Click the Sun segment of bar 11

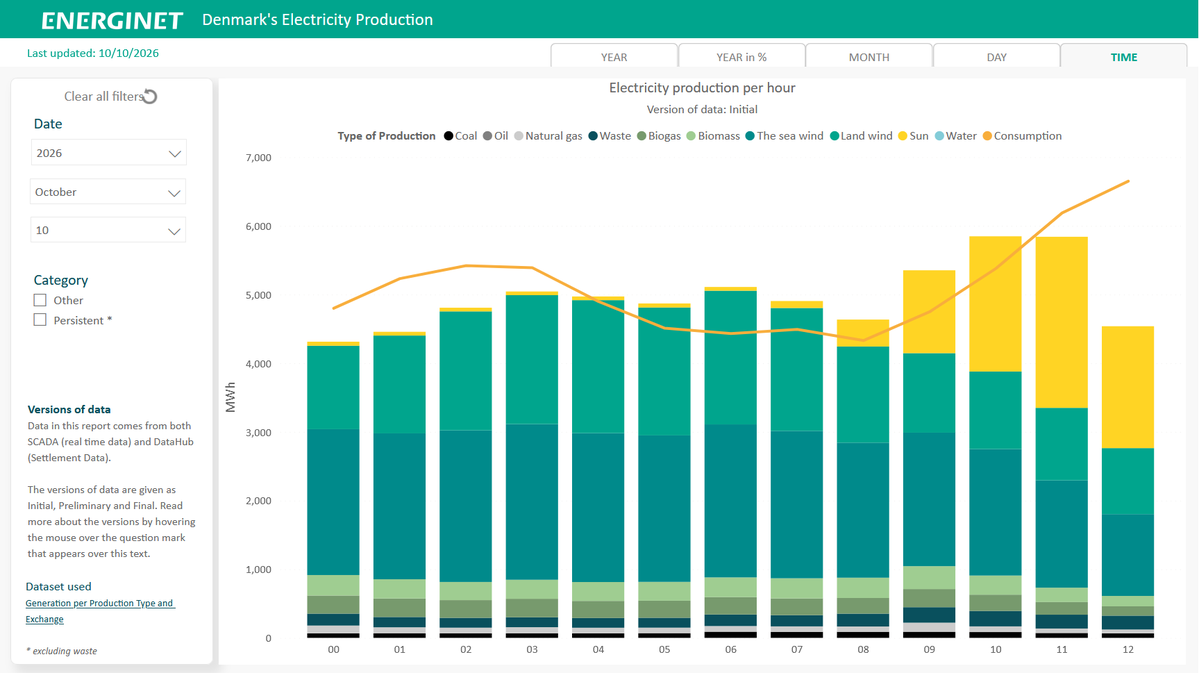[x=1062, y=322]
